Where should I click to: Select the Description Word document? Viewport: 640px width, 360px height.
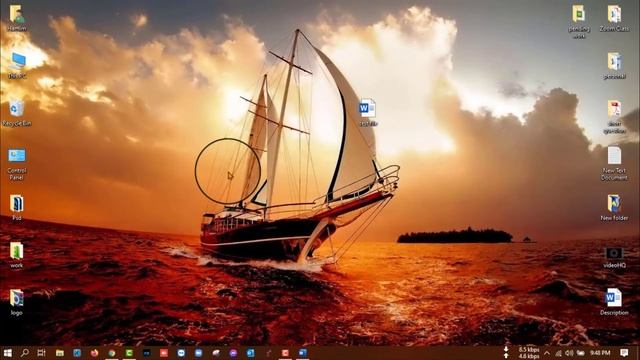click(614, 302)
